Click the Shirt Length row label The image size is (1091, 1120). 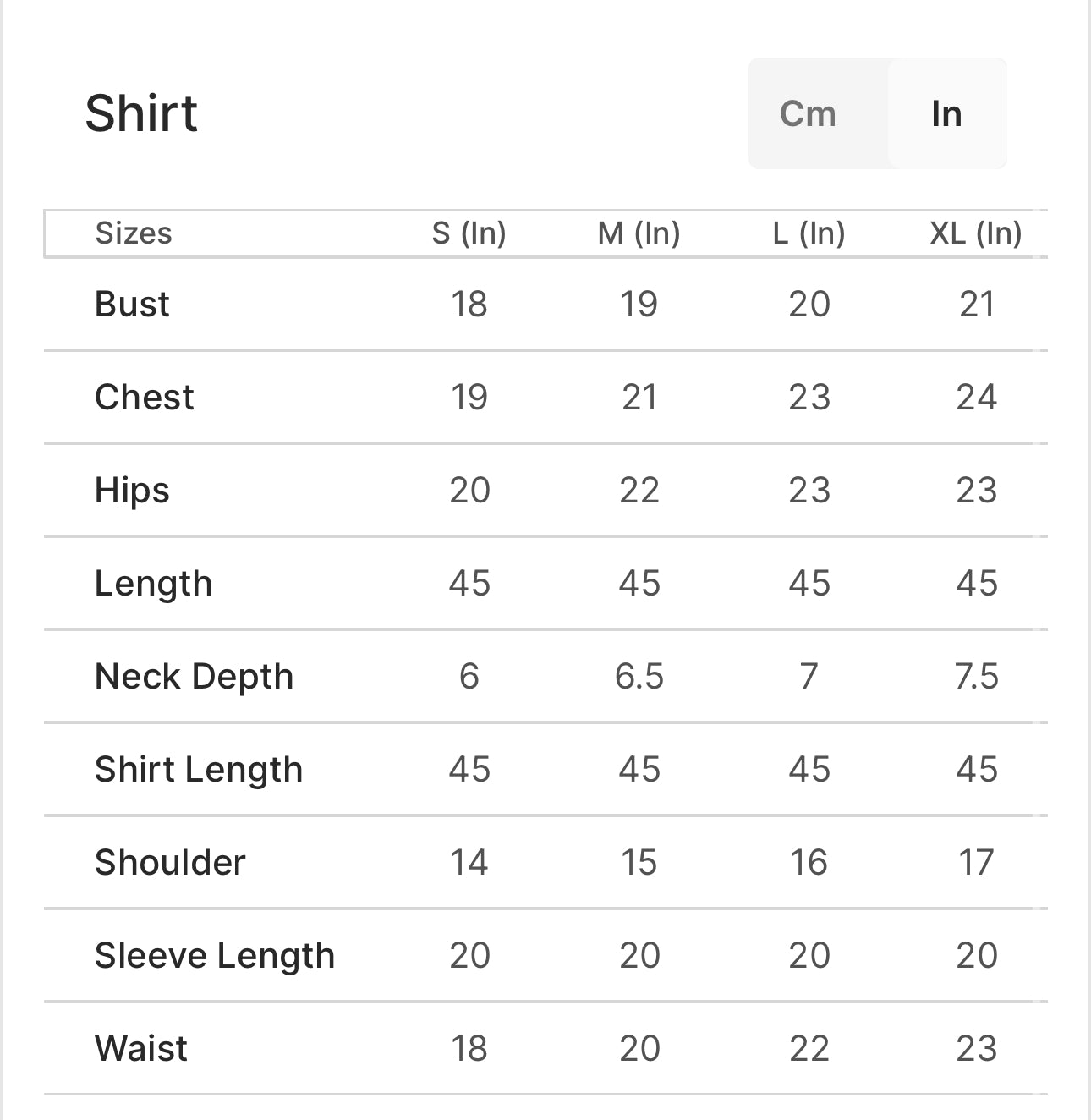(x=200, y=769)
